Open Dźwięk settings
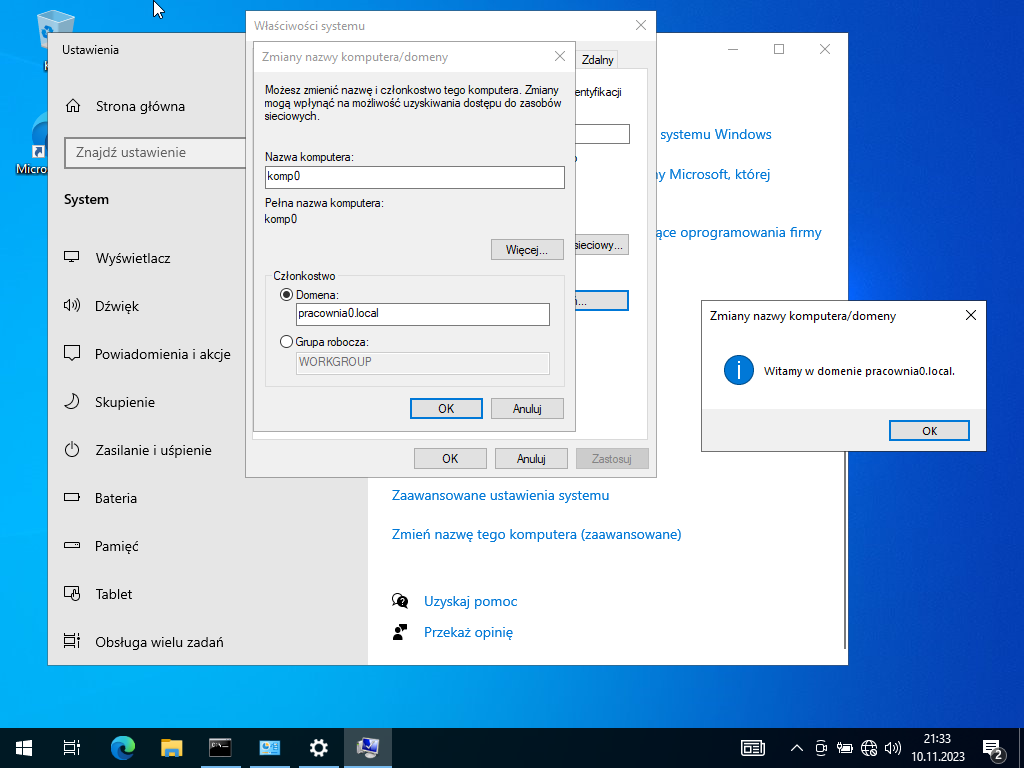 coord(117,306)
